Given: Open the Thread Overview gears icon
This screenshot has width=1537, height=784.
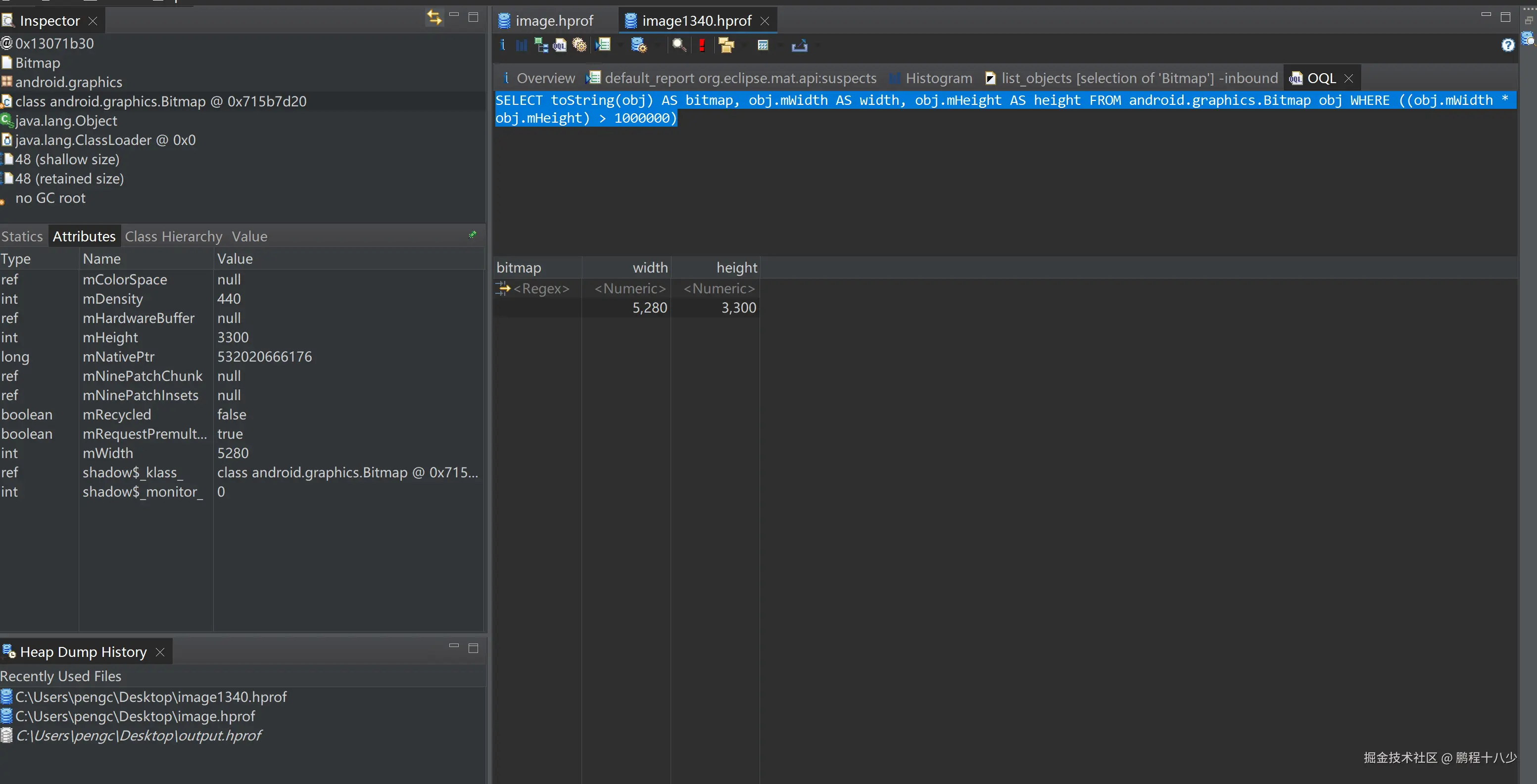Looking at the screenshot, I should click(x=579, y=46).
